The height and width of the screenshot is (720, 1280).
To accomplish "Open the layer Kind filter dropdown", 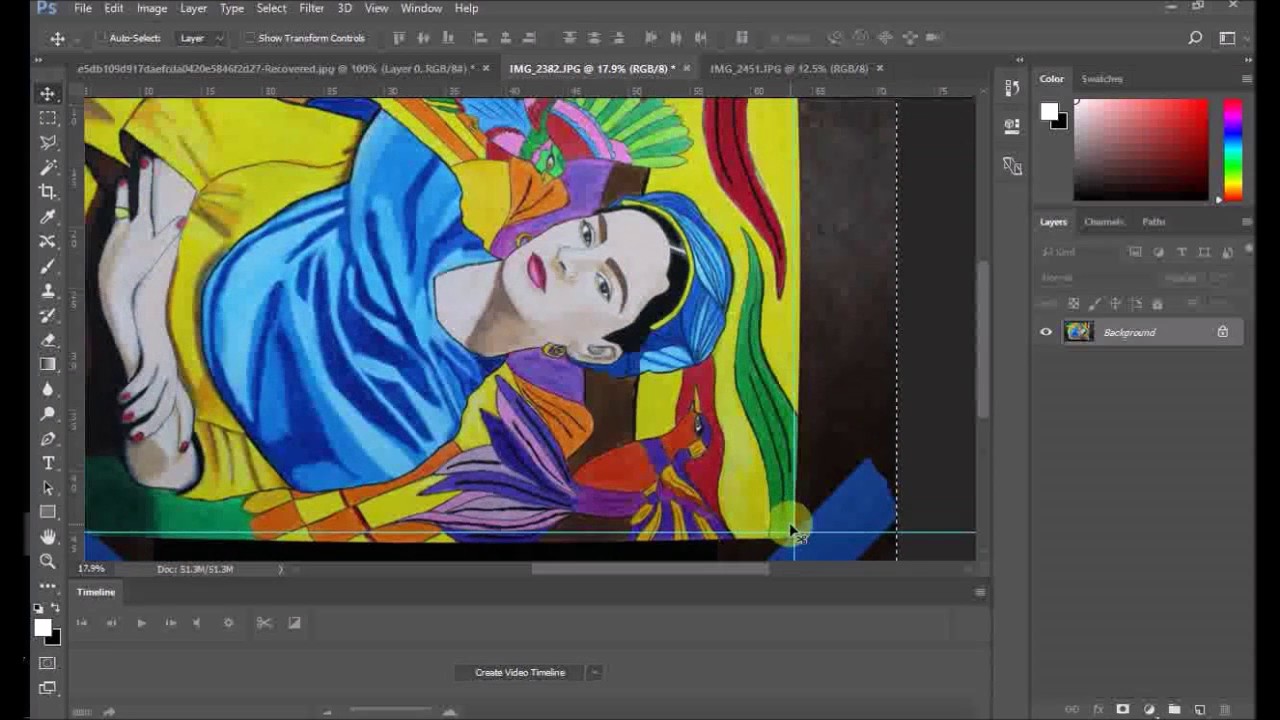I will pyautogui.click(x=1078, y=253).
